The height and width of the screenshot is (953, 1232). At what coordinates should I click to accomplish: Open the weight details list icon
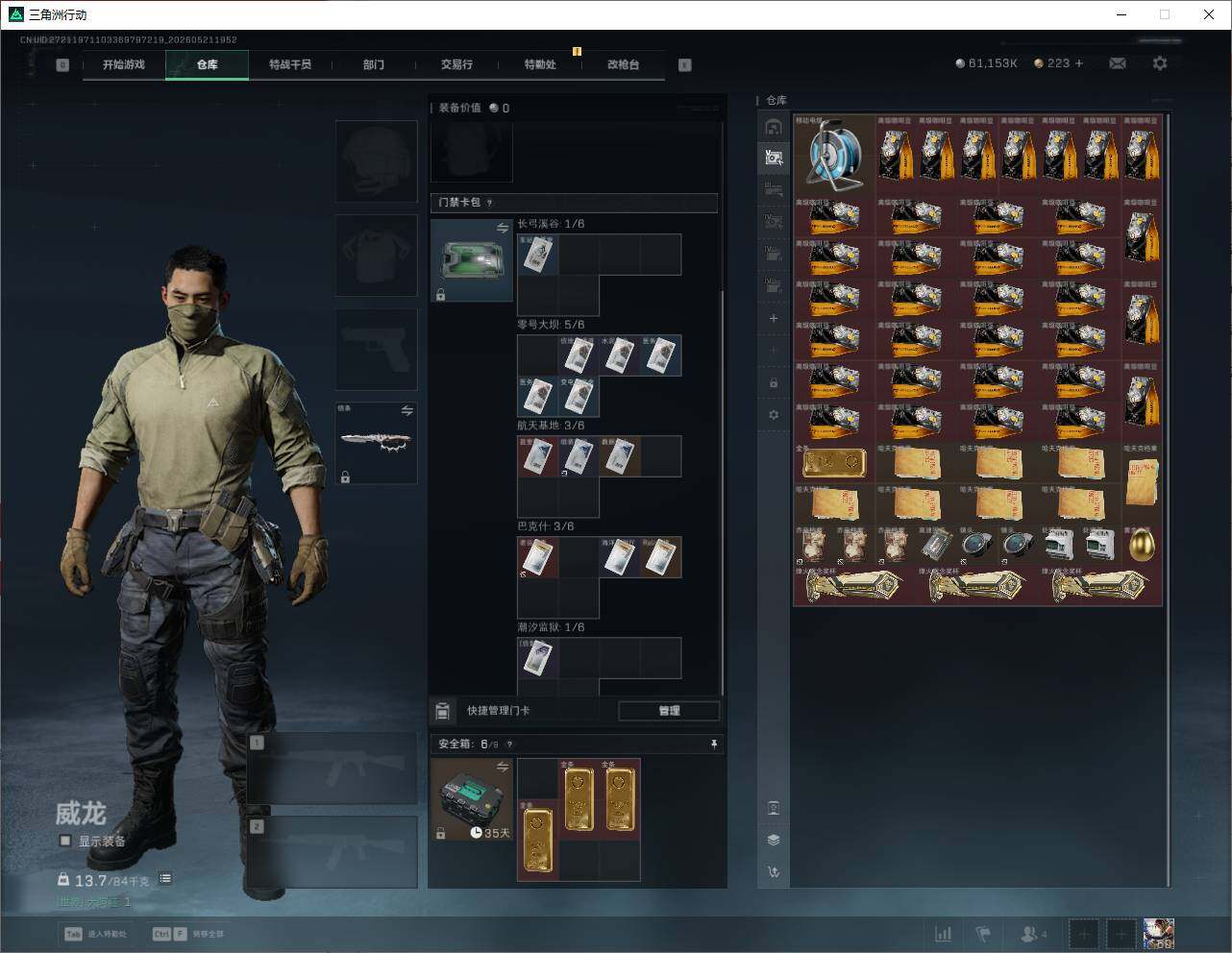pos(165,879)
